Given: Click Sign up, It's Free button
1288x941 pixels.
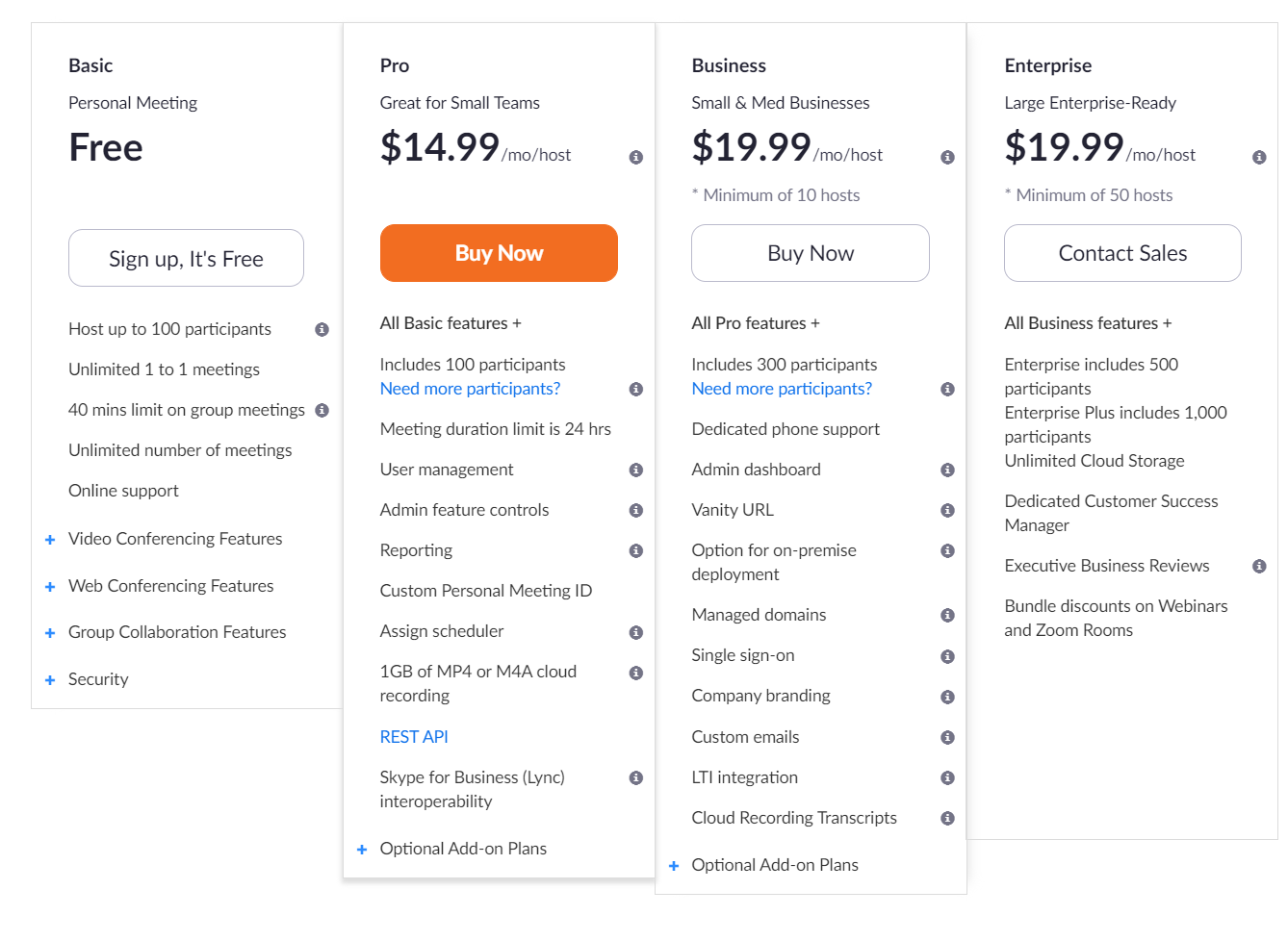Looking at the screenshot, I should (x=186, y=258).
